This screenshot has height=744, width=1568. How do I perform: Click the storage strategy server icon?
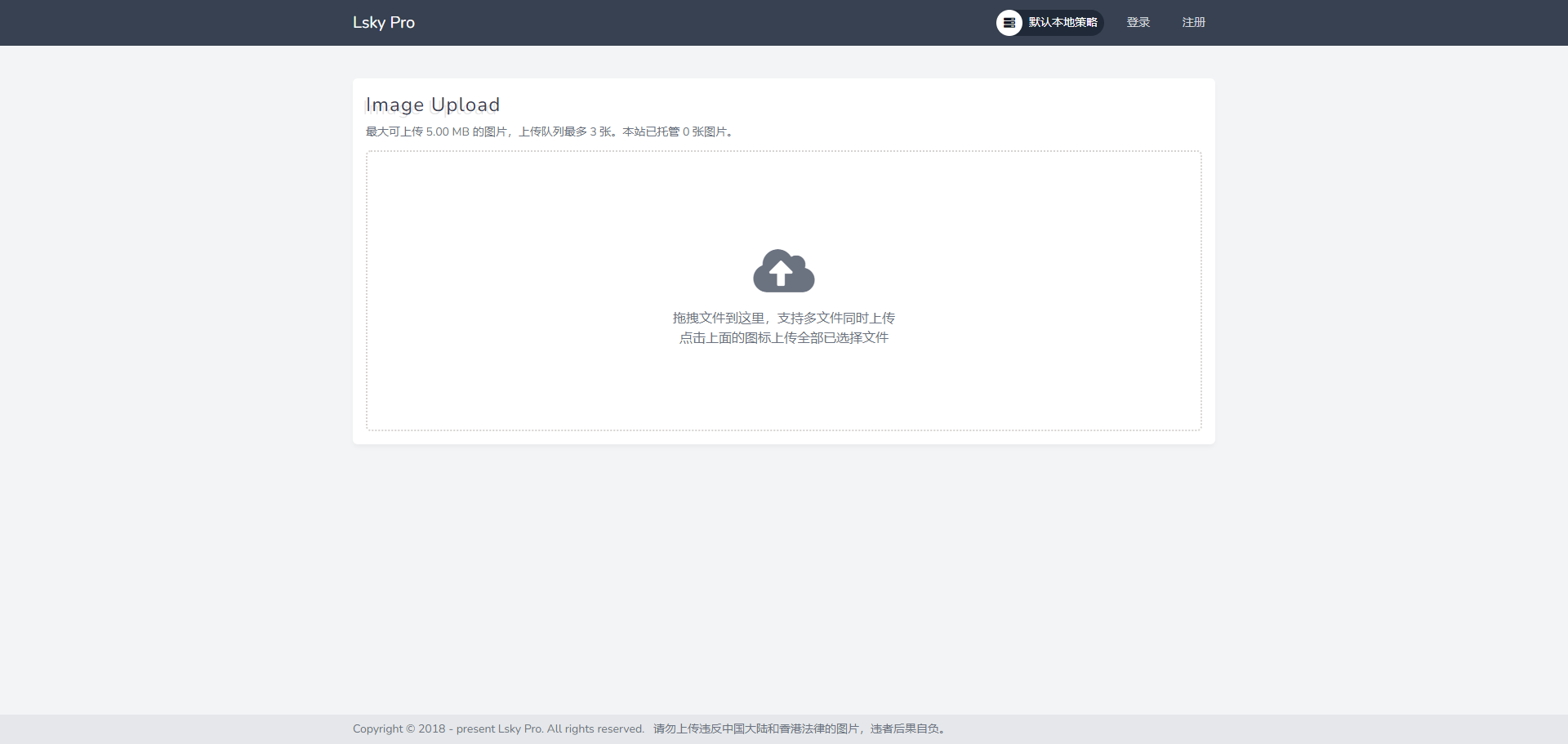[x=1009, y=23]
